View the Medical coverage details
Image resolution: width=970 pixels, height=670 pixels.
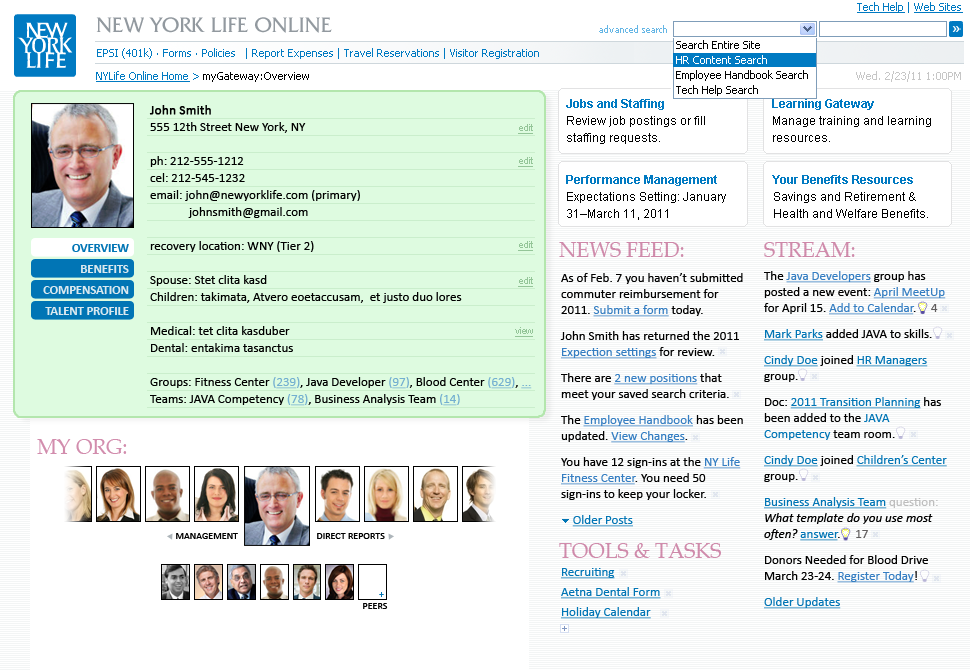pyautogui.click(x=524, y=331)
